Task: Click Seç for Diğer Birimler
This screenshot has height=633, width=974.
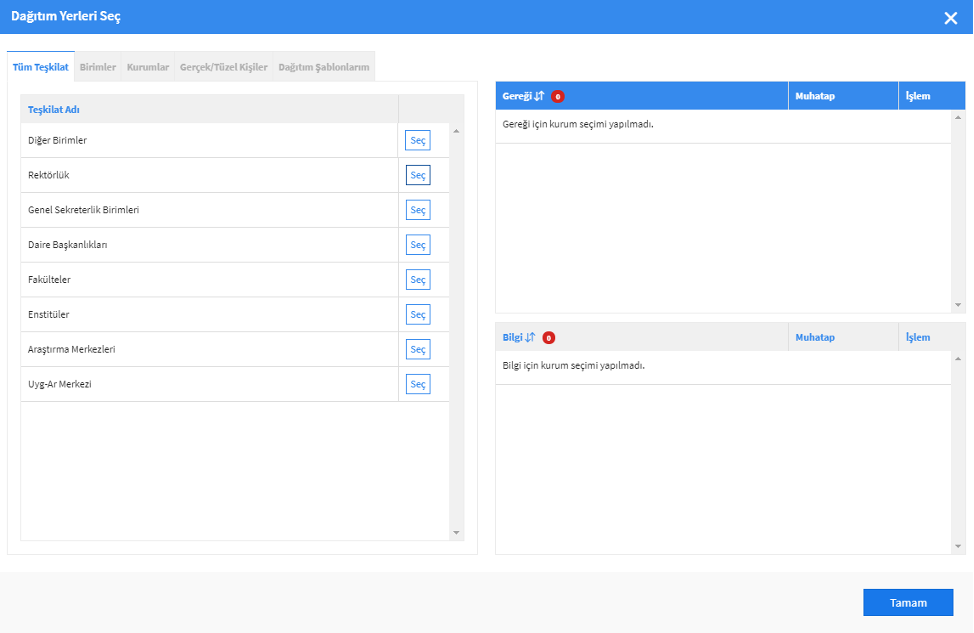Action: pos(418,140)
